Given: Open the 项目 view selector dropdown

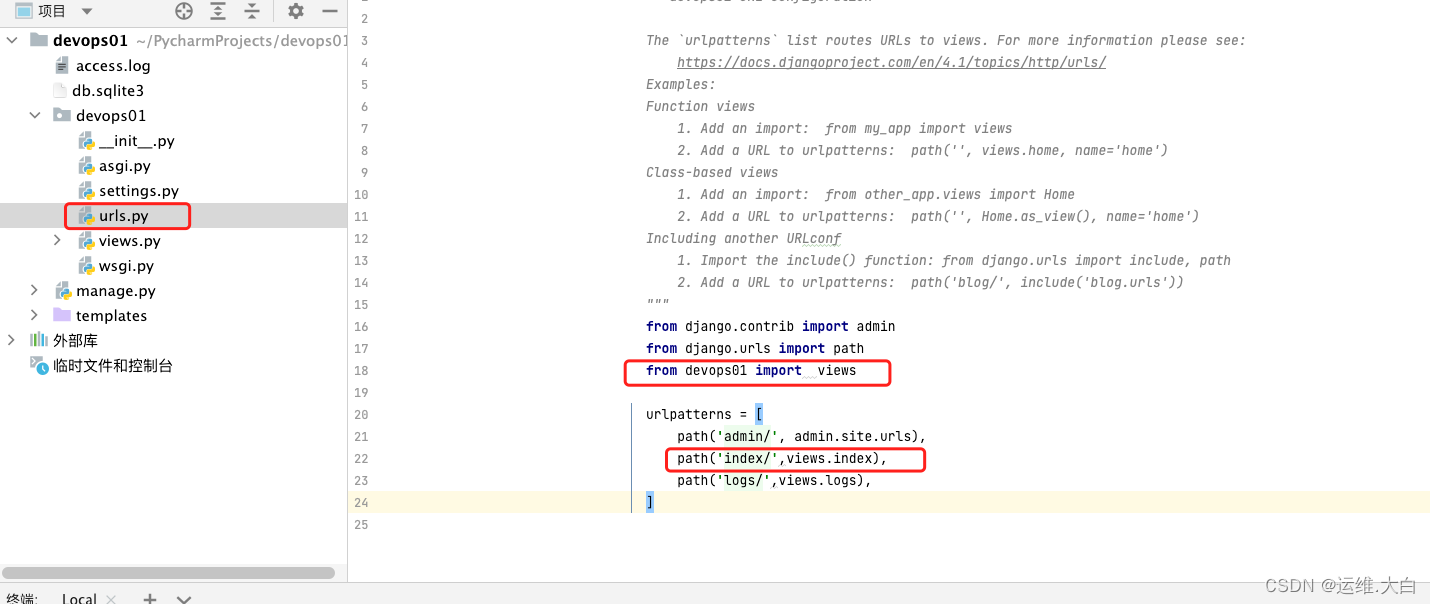Looking at the screenshot, I should pos(54,11).
